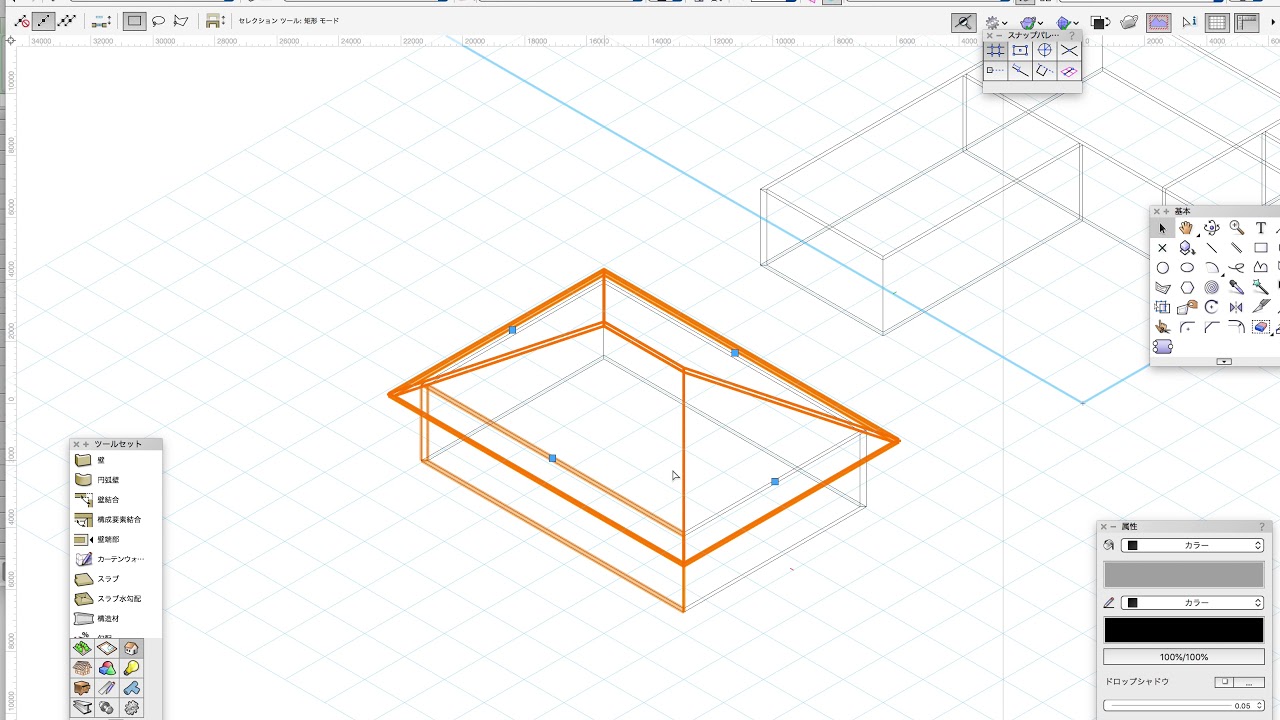
Task: Toggle Snap to Object in snapping palette
Action: 1020,50
